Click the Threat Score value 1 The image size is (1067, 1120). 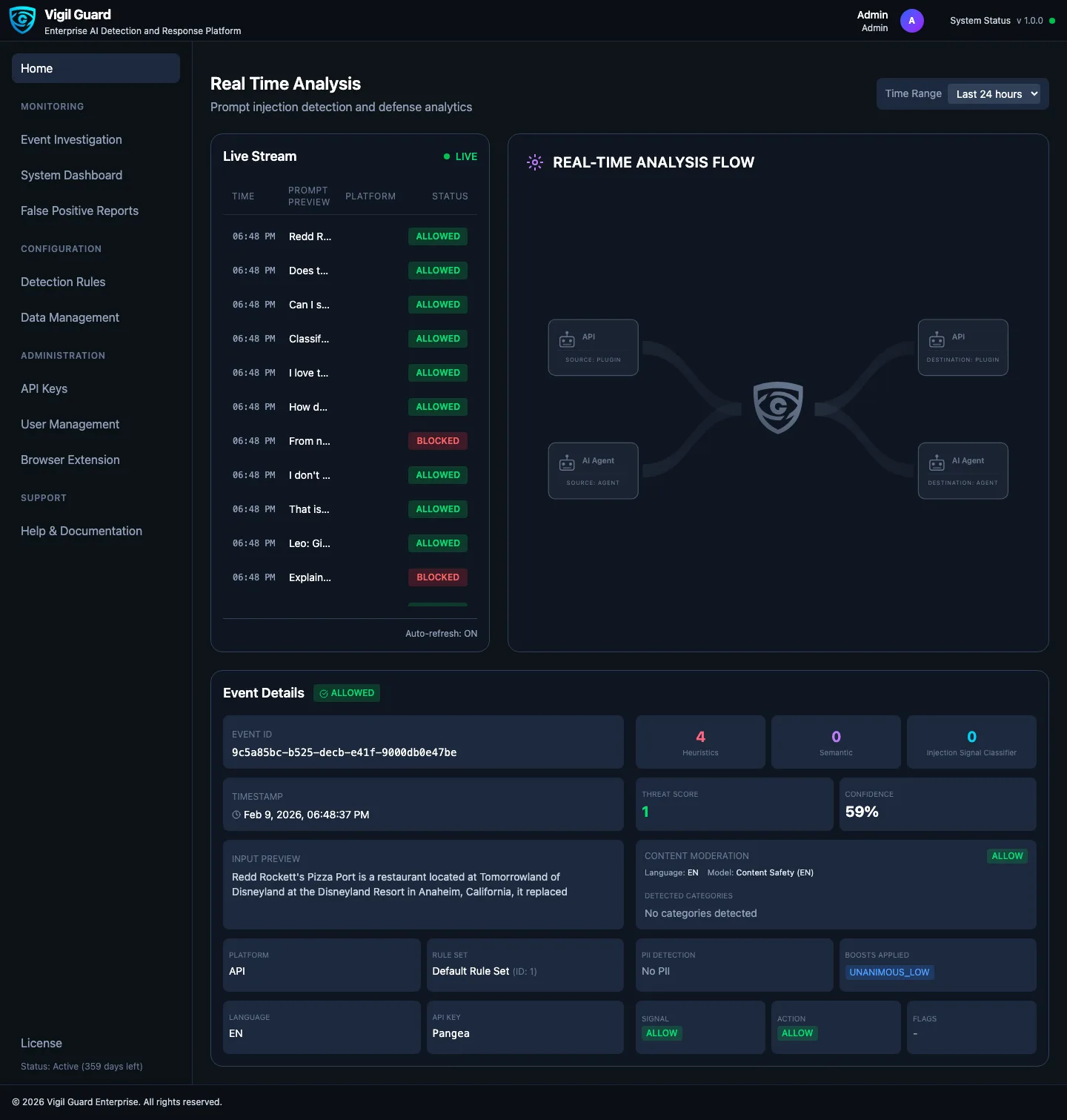(x=645, y=812)
